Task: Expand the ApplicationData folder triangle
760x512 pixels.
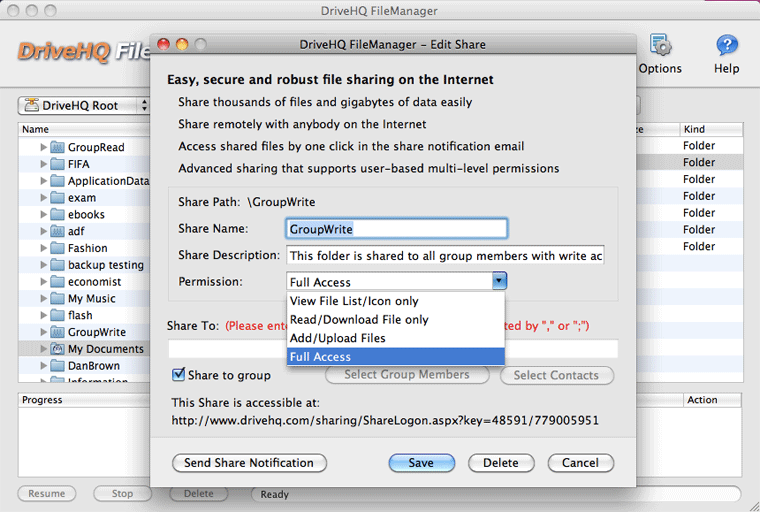Action: tap(43, 181)
